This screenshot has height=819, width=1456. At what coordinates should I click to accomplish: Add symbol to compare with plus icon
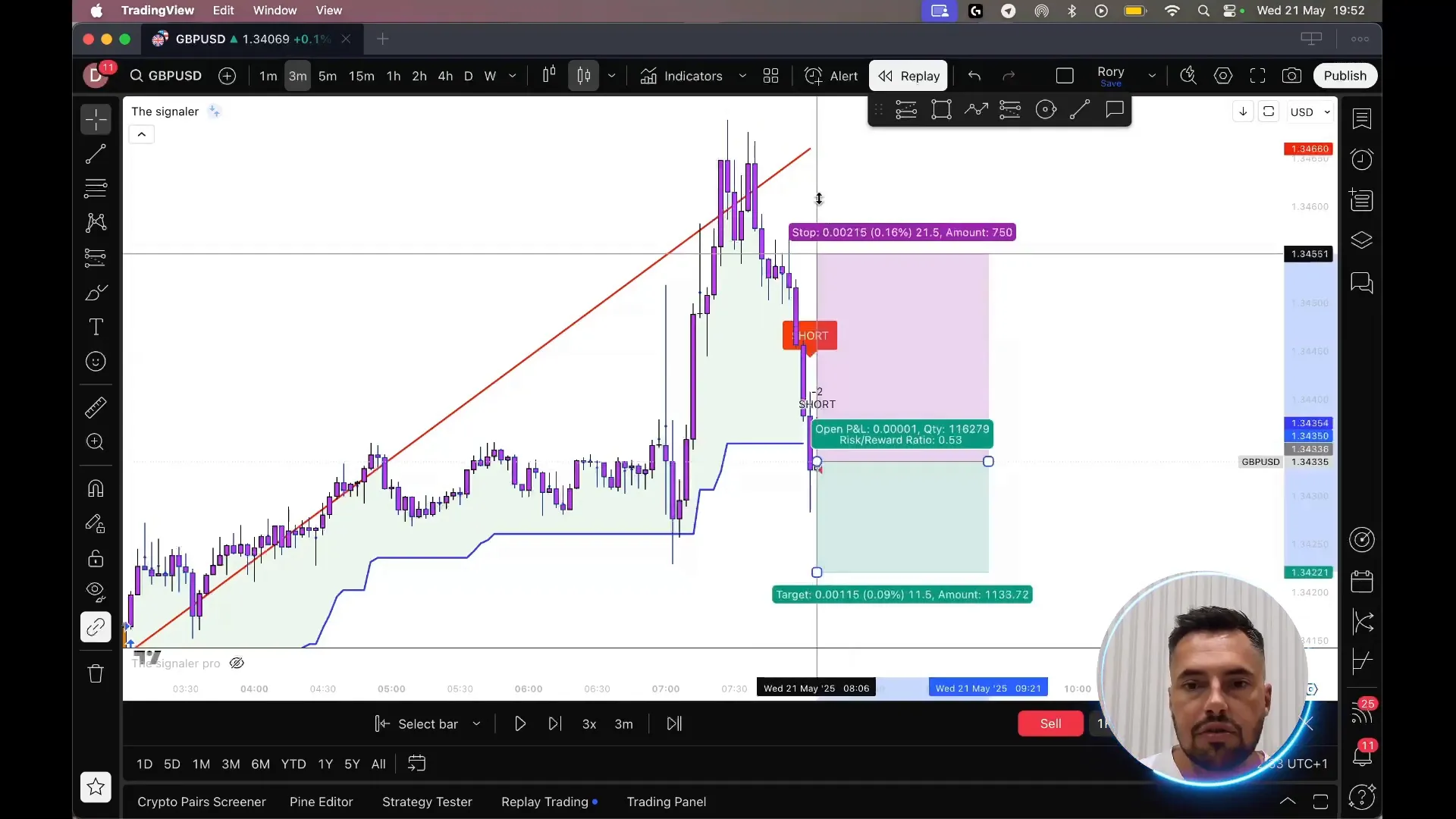tap(227, 76)
